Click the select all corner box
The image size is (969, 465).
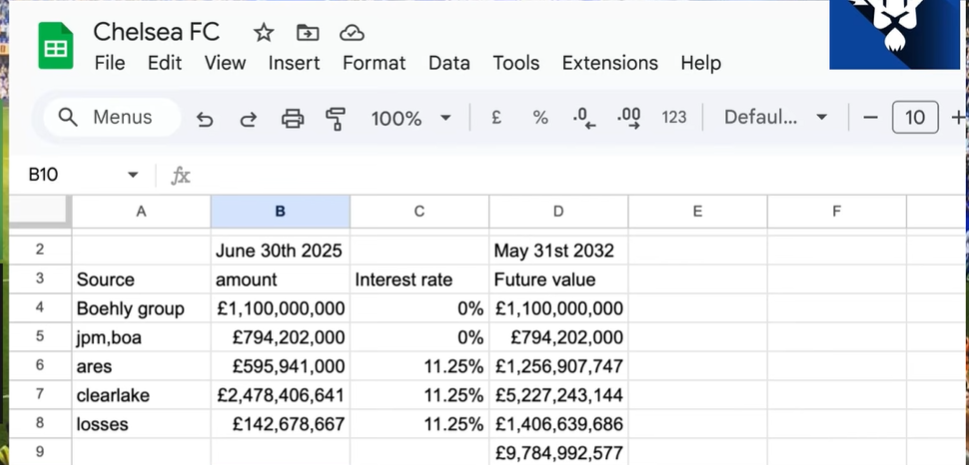(40, 211)
